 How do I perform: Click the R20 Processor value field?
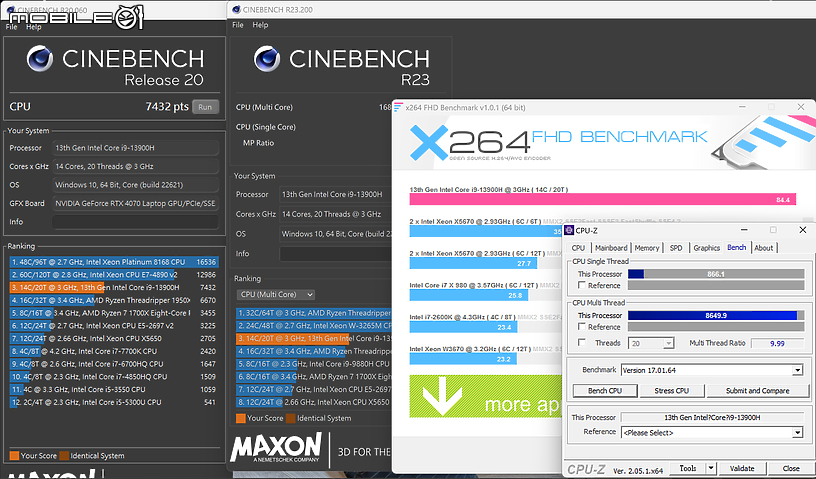tap(135, 148)
